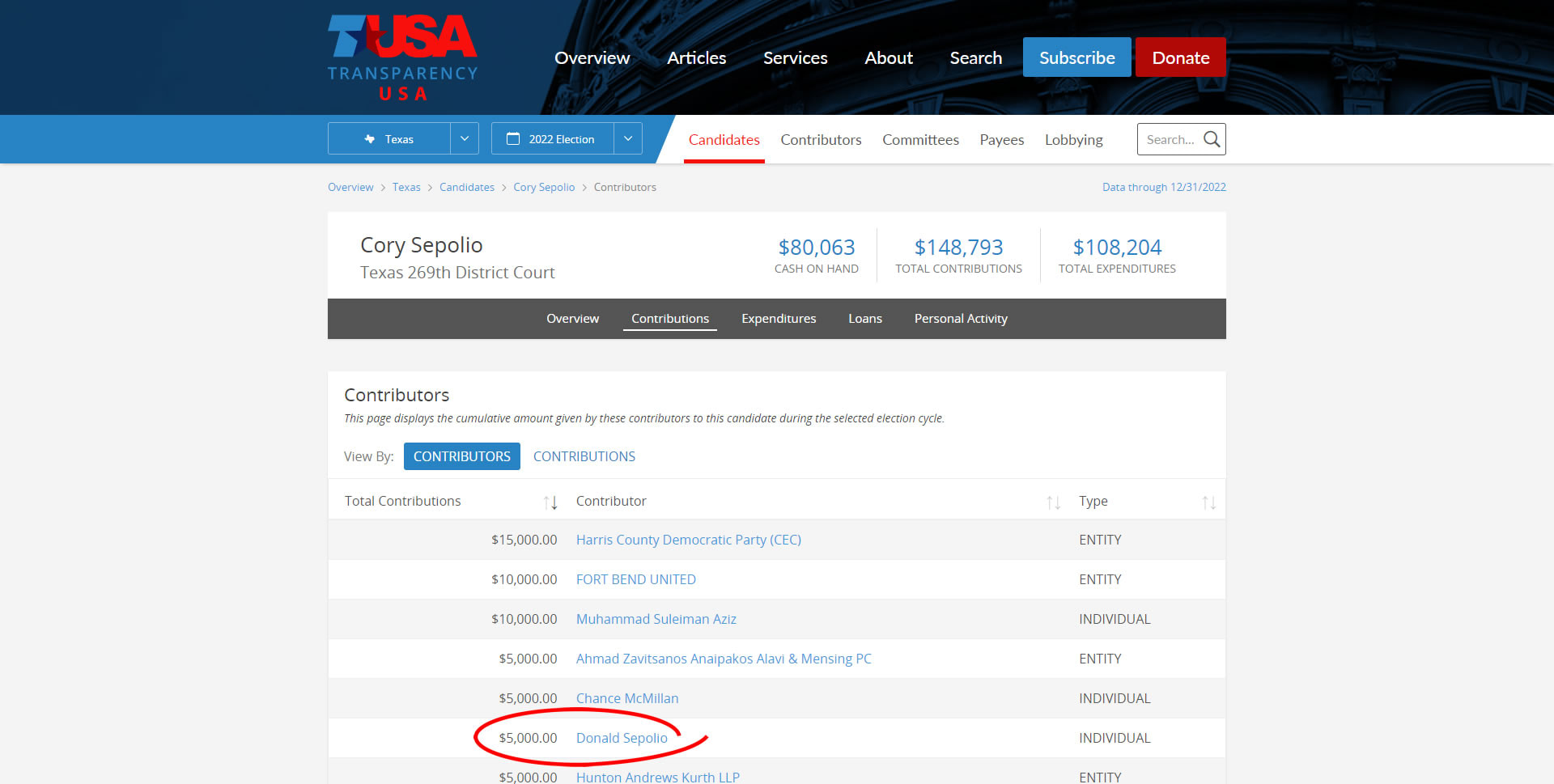
Task: Click ENTITY type for FORT BEND UNITED
Action: tap(1100, 579)
